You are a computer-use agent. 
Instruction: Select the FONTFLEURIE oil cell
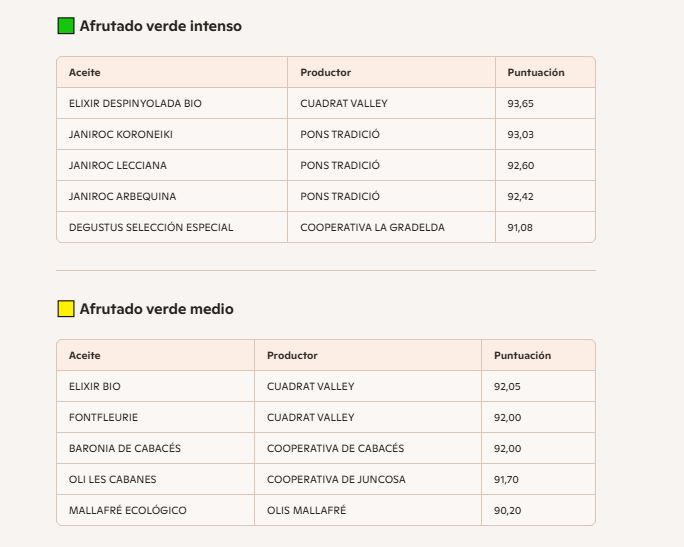(104, 418)
